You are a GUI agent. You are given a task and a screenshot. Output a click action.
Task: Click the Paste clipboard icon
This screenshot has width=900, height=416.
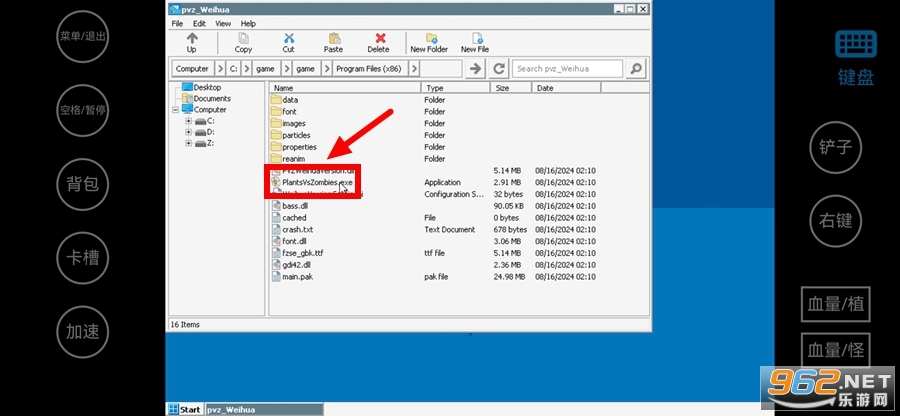click(333, 38)
